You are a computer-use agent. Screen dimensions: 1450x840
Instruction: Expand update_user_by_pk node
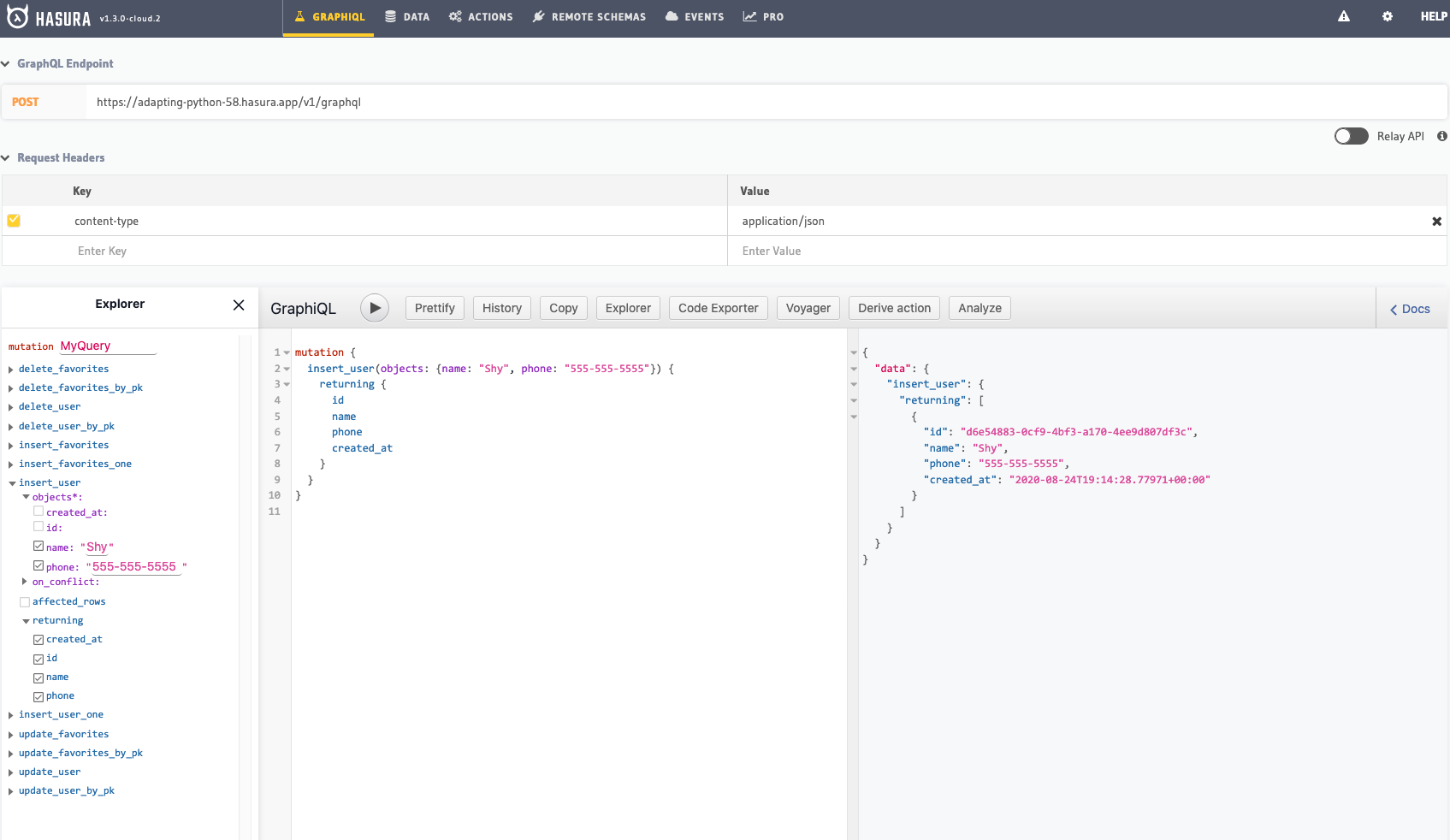[x=11, y=791]
